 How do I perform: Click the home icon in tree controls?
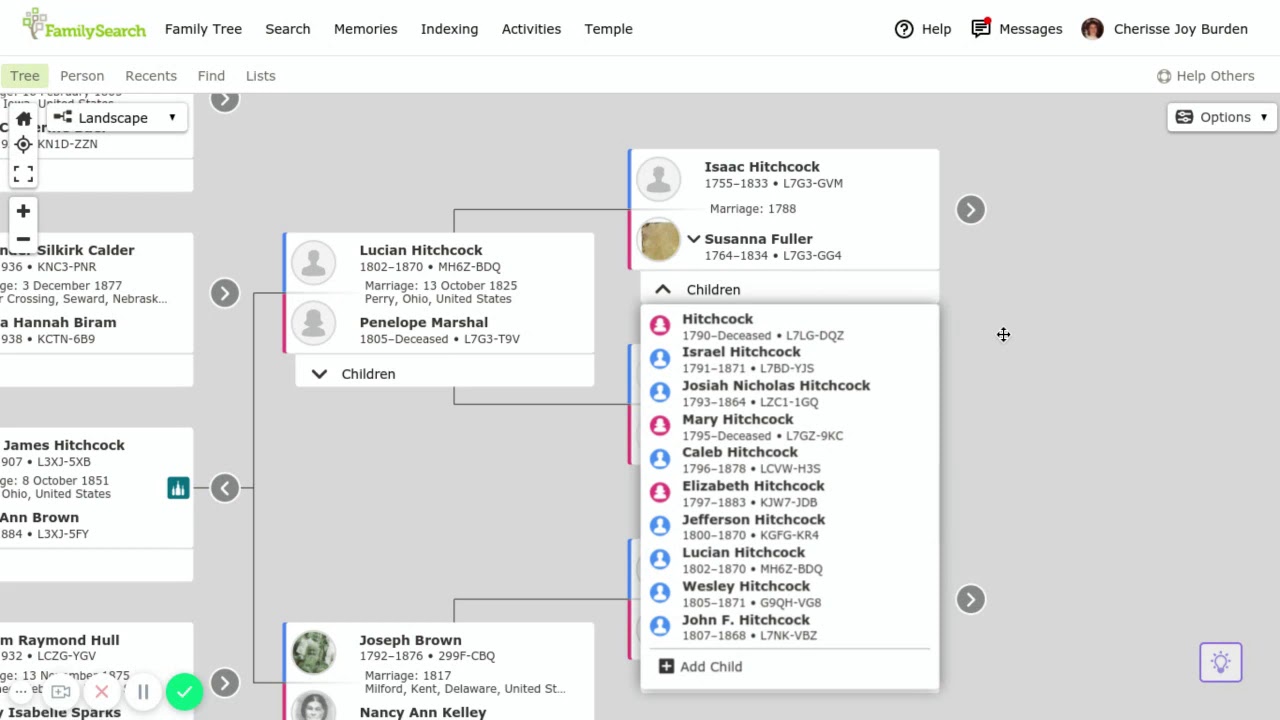coord(24,119)
